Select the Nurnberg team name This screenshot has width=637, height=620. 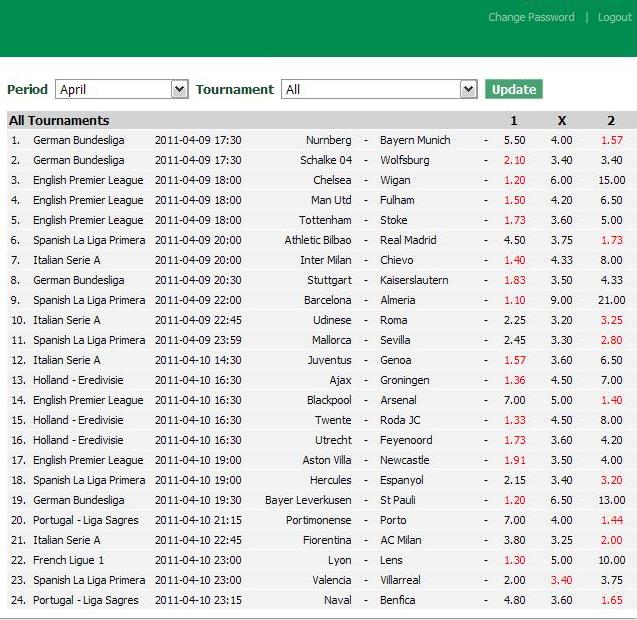[x=328, y=140]
